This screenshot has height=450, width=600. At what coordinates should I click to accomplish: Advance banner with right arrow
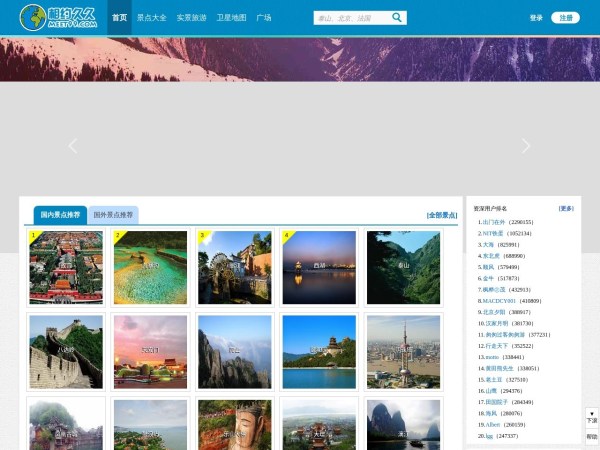526,146
